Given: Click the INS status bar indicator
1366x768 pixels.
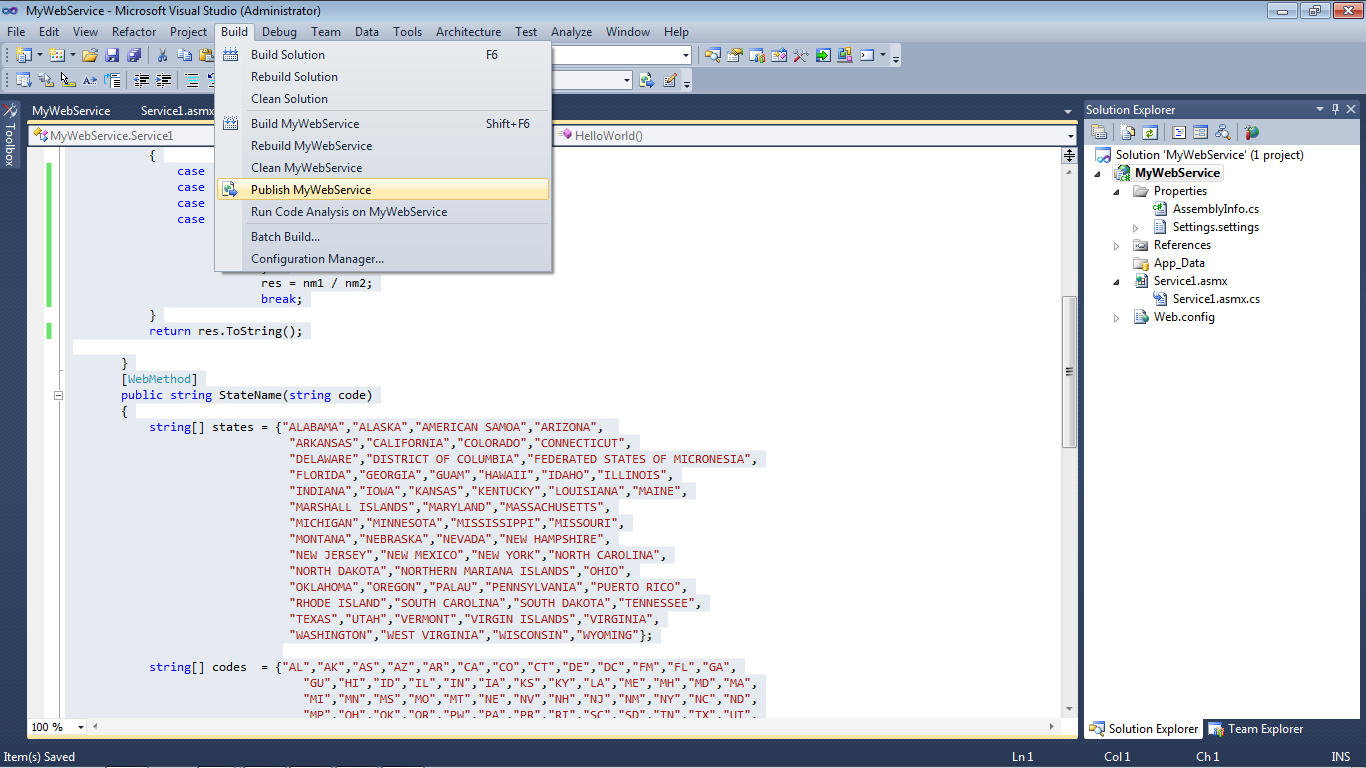Looking at the screenshot, I should click(x=1340, y=757).
